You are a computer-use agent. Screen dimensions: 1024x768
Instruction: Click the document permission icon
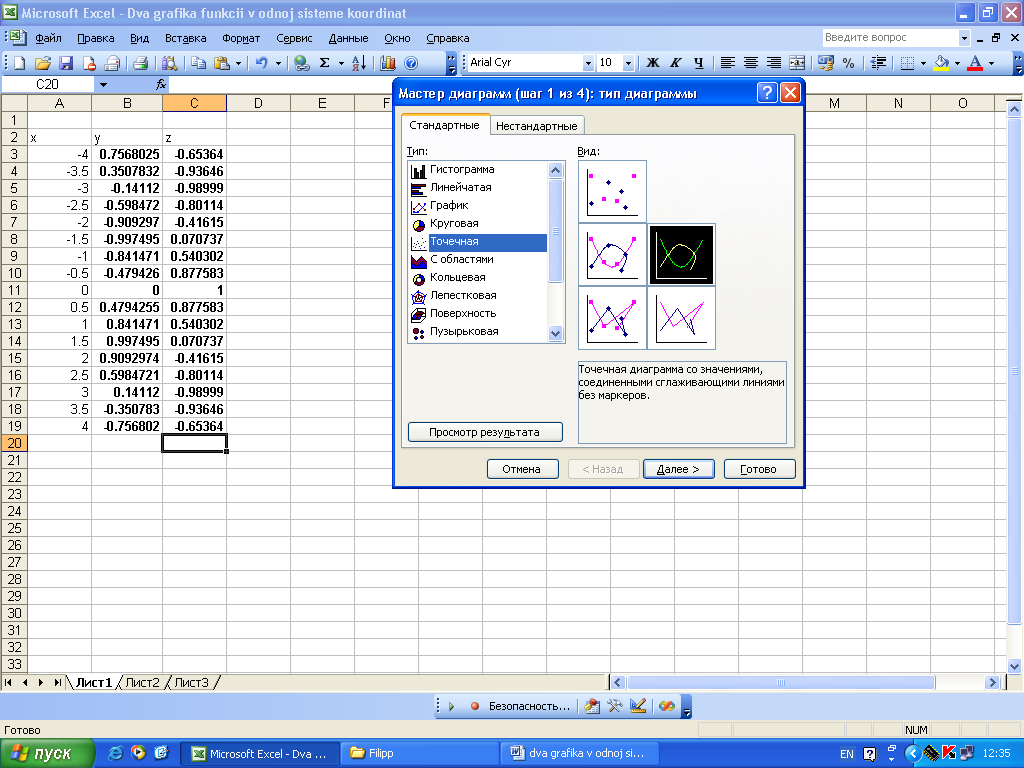(89, 63)
